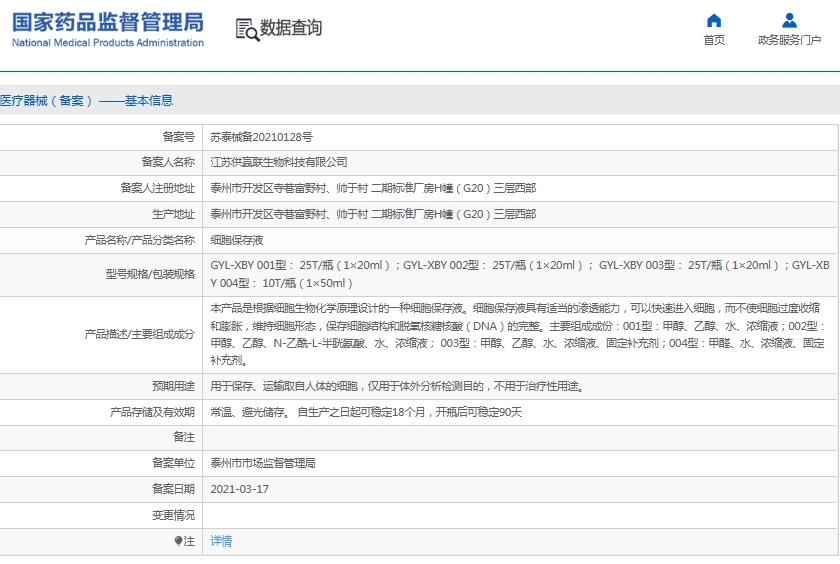
Task: Click the 首页 home icon
Action: click(x=714, y=20)
